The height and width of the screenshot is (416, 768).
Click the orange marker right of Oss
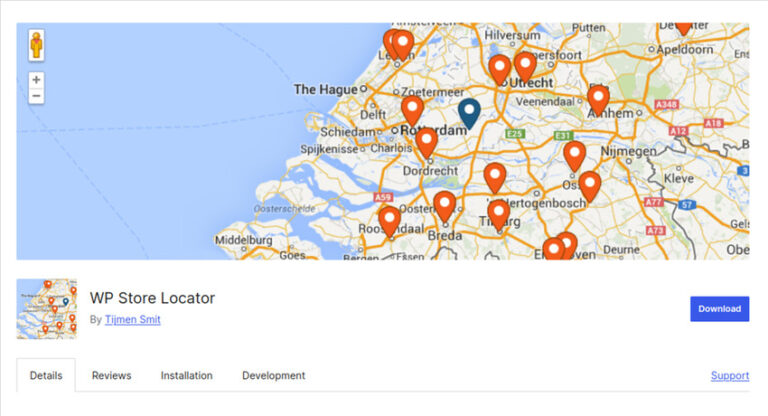click(590, 187)
